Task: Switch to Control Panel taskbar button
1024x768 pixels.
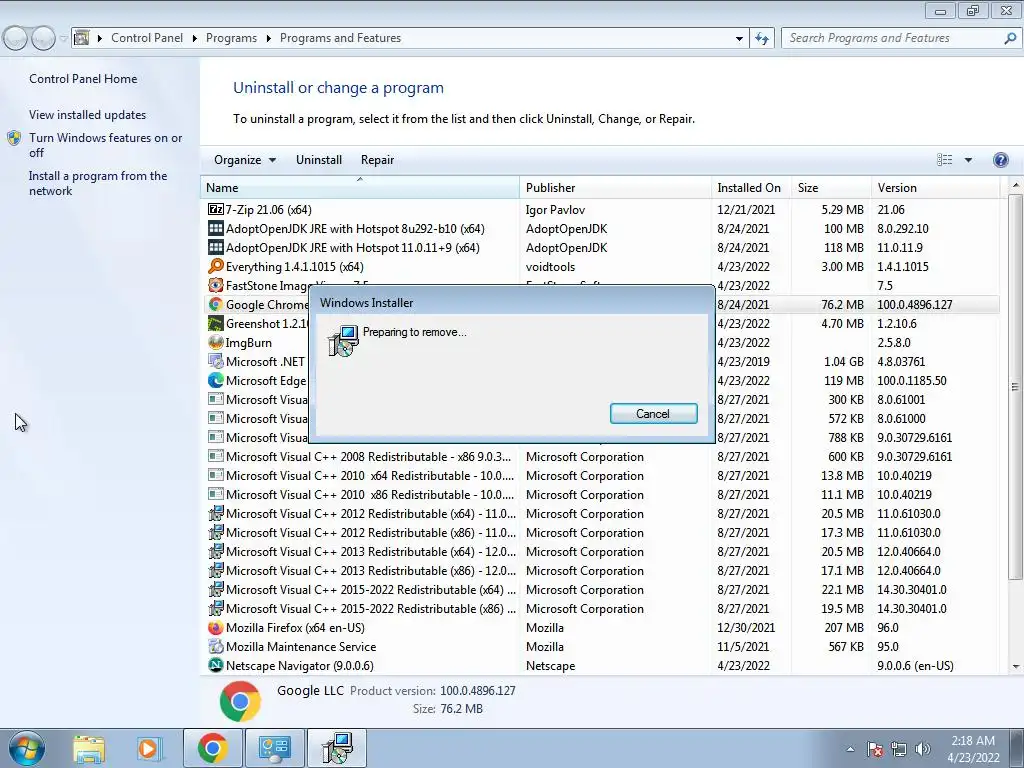Action: [x=274, y=748]
